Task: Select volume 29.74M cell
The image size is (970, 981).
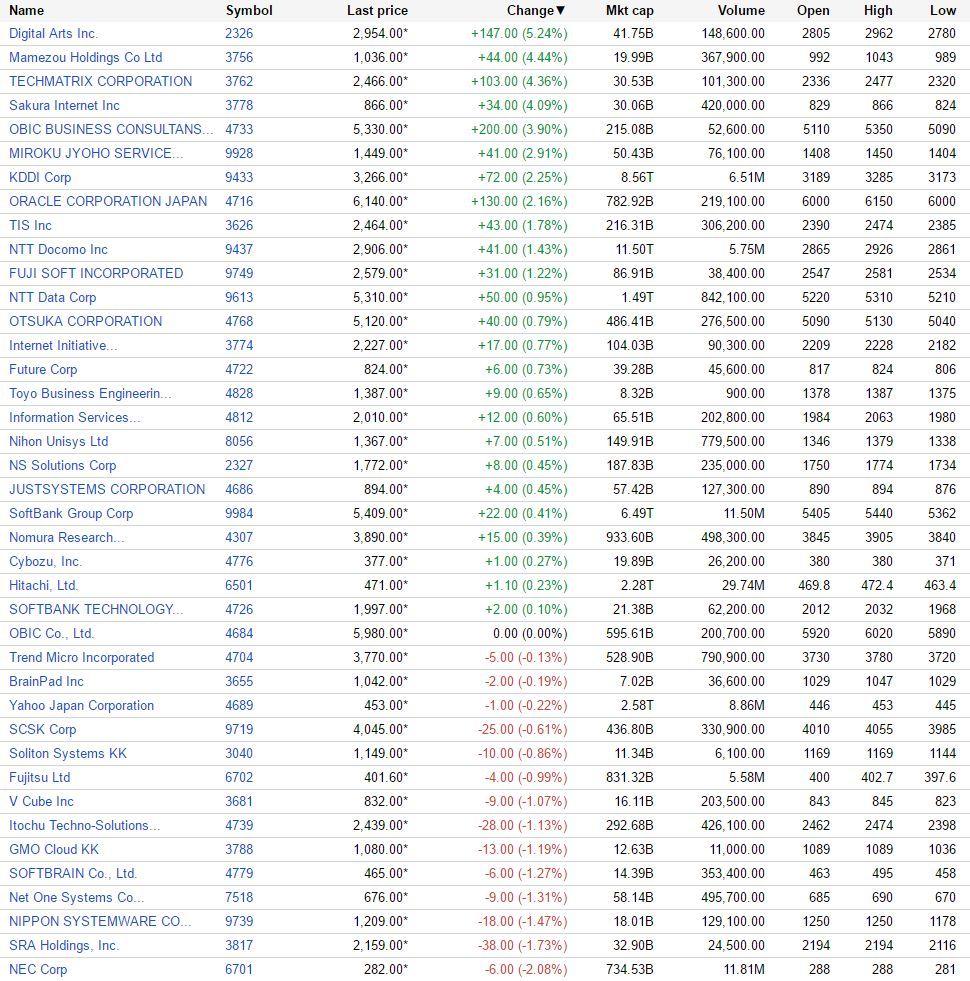Action: point(743,585)
